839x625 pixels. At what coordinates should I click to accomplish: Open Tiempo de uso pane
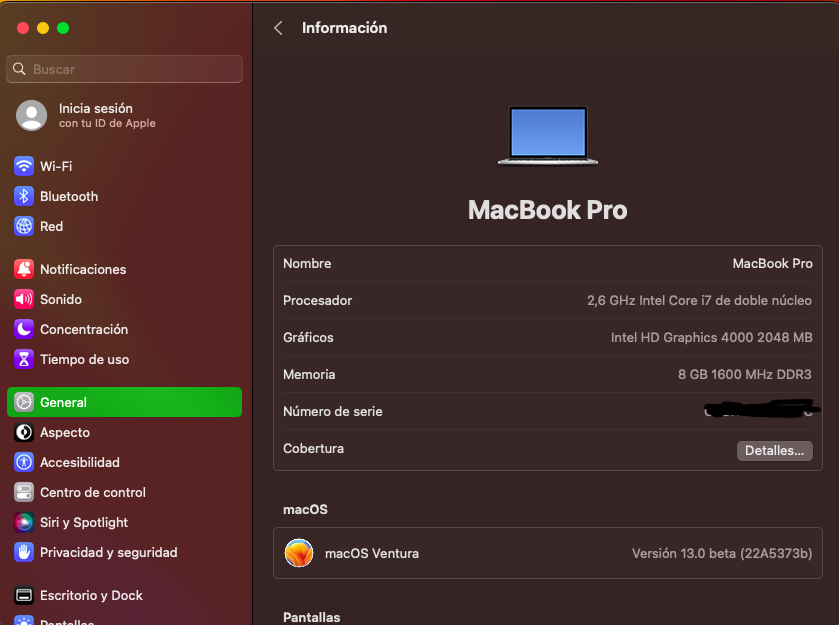click(x=124, y=359)
